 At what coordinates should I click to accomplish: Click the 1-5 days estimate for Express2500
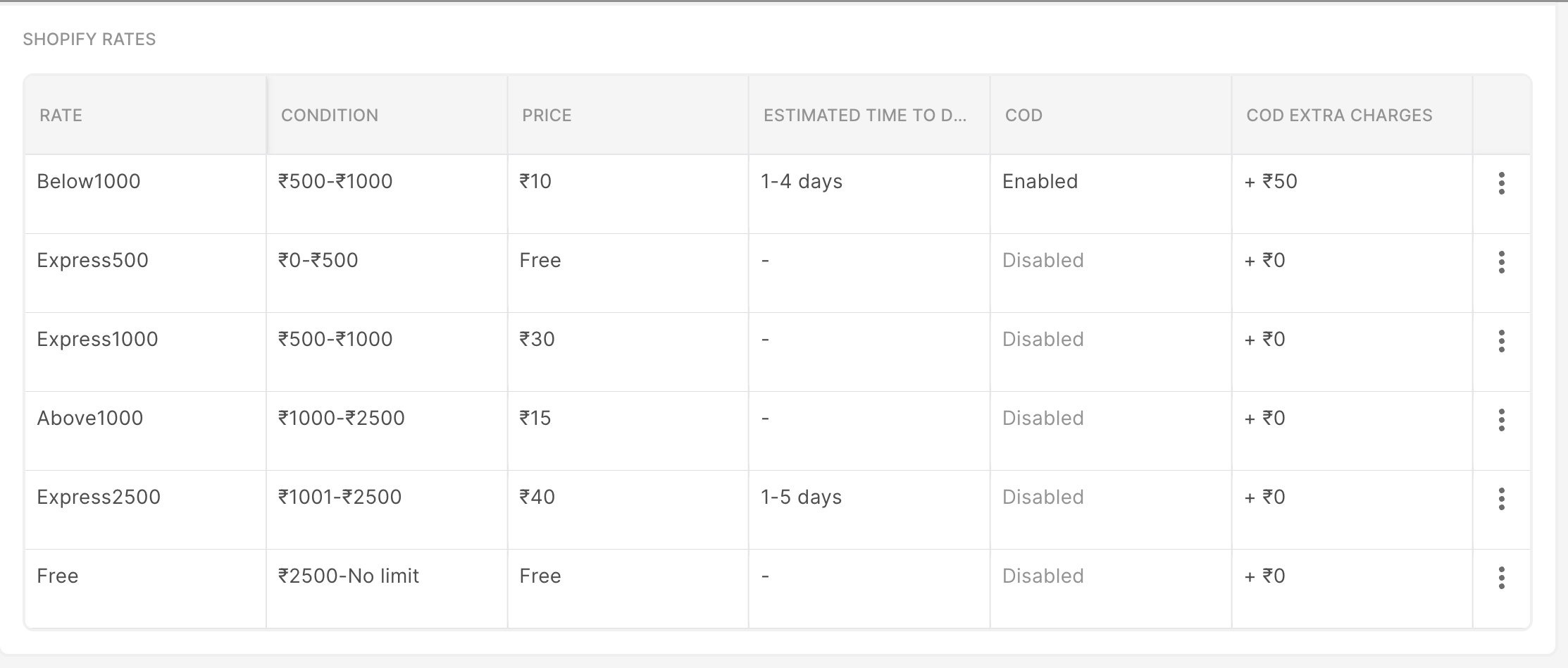pos(800,497)
